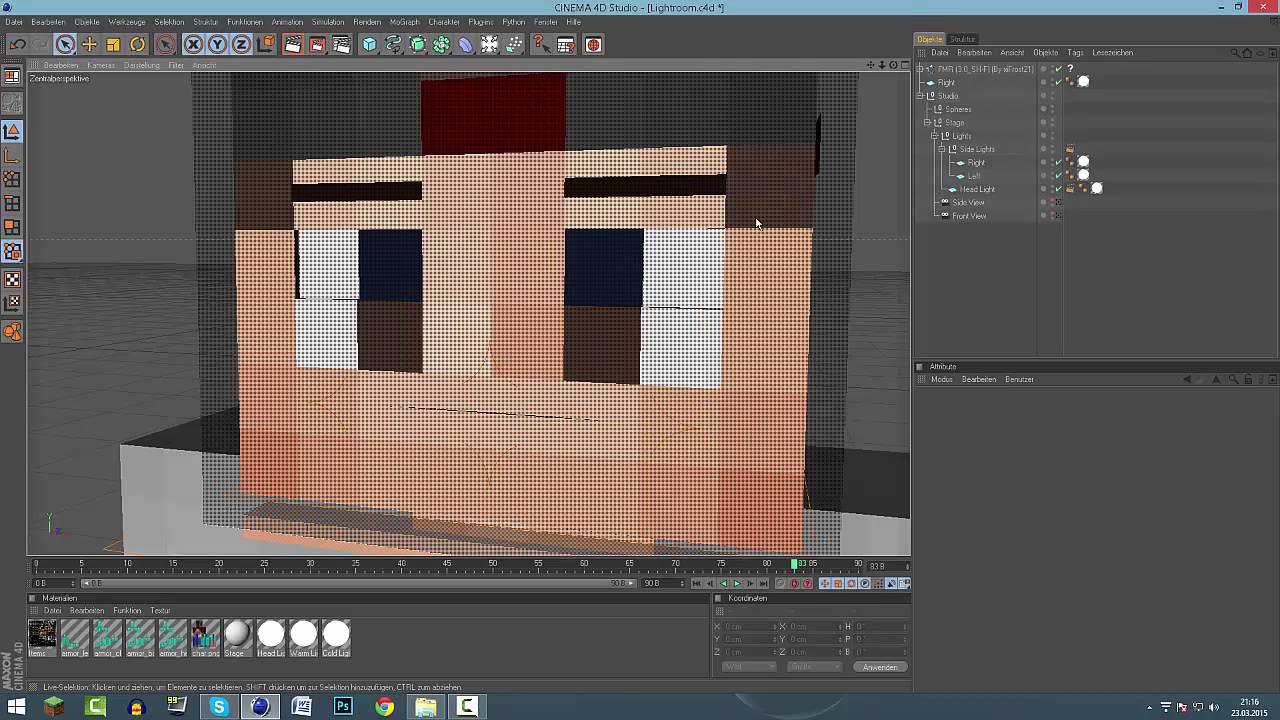Activate the Scale tool

pos(113,45)
